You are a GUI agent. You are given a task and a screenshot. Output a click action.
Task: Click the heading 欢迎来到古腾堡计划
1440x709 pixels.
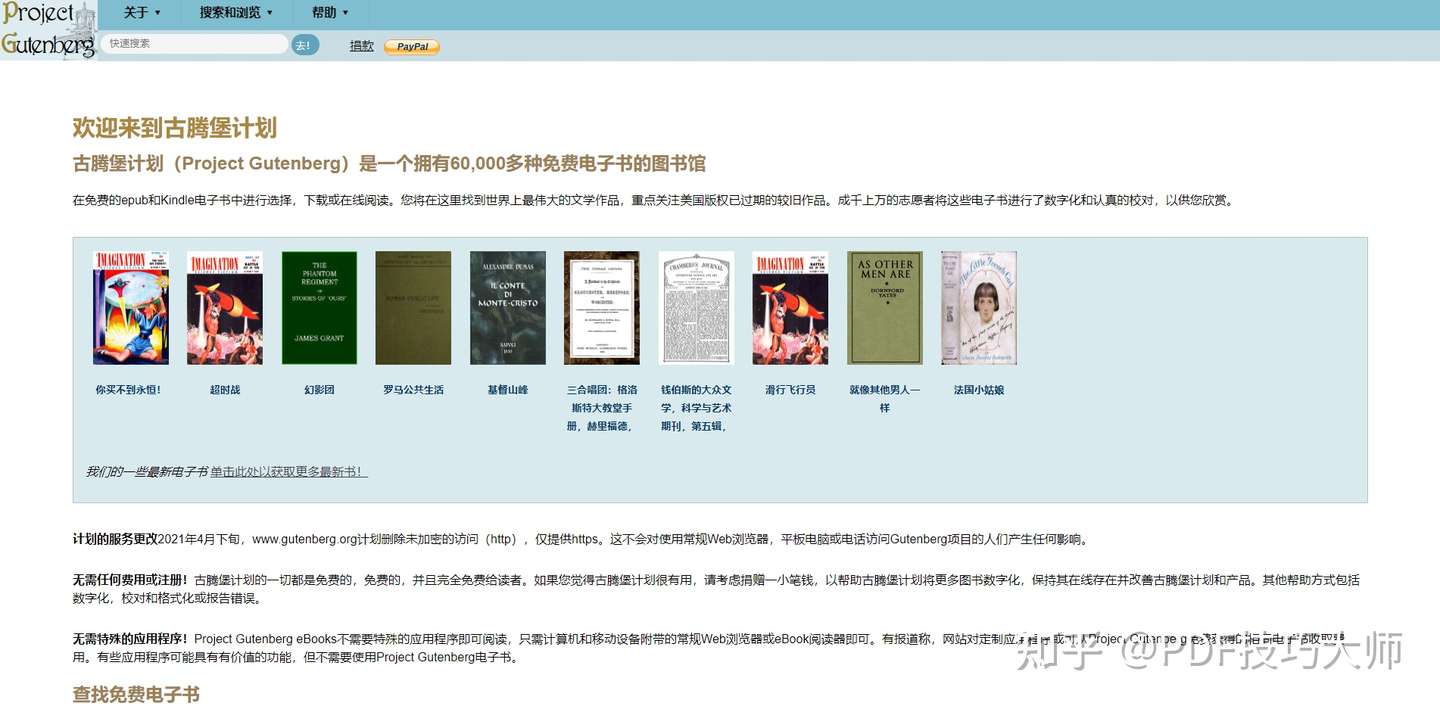pos(174,128)
